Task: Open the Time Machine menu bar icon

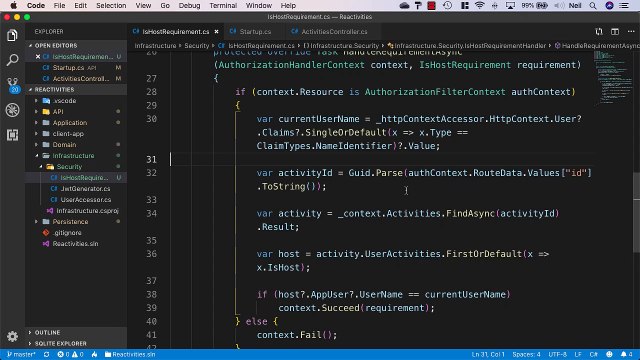Action: coord(447,5)
